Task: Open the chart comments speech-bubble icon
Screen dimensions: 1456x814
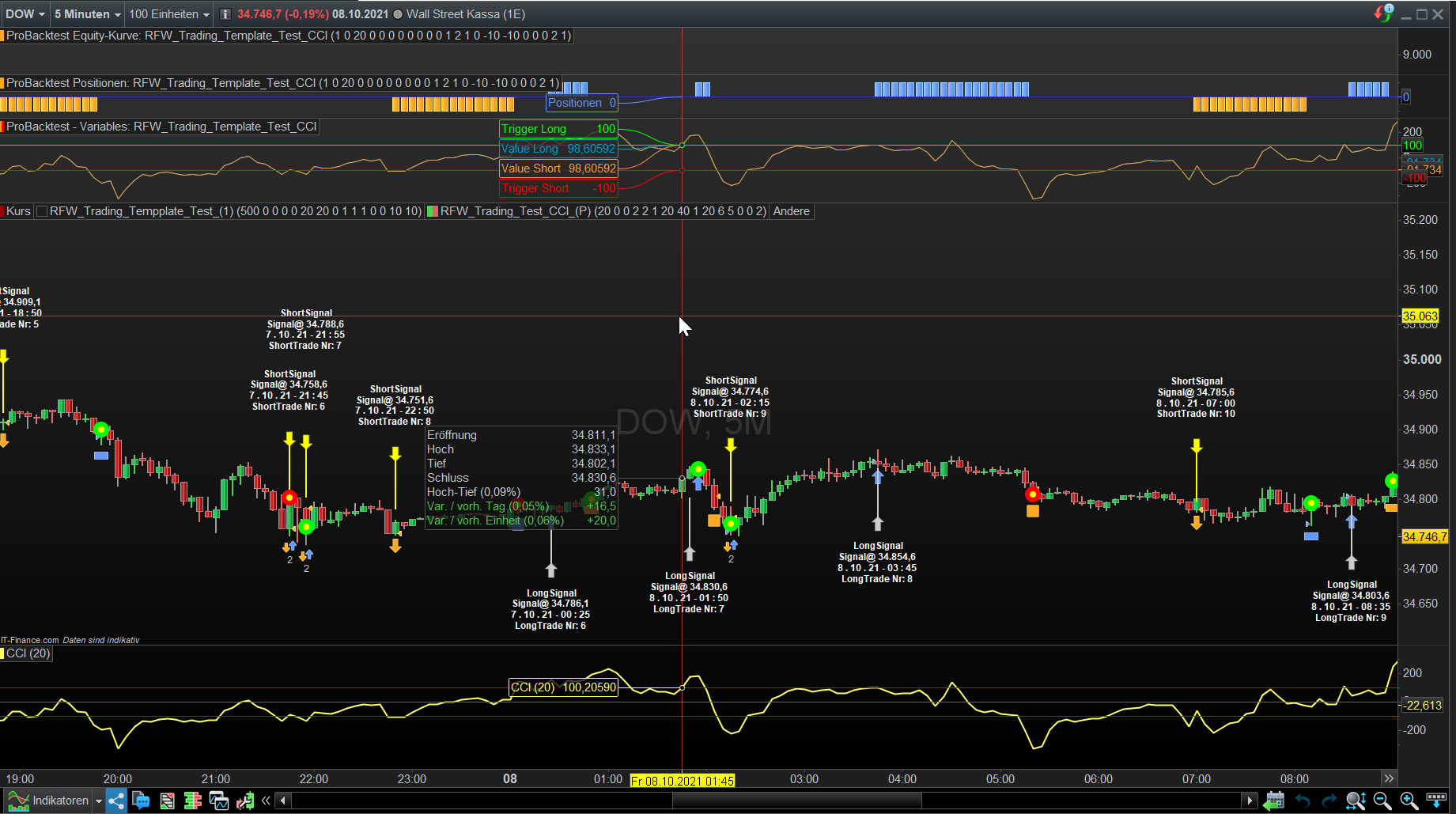Action: click(x=141, y=801)
